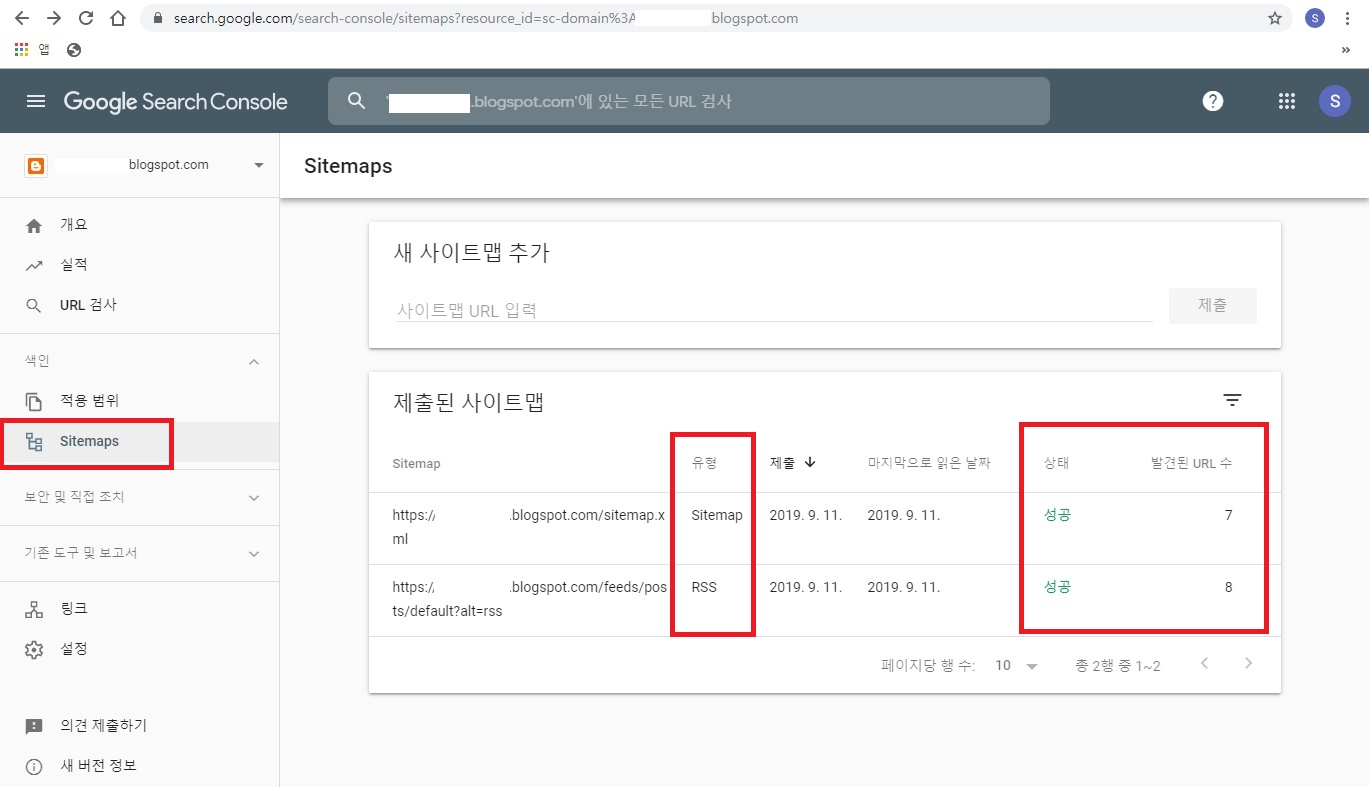Open the help question mark icon
This screenshot has height=787, width=1369.
point(1213,101)
